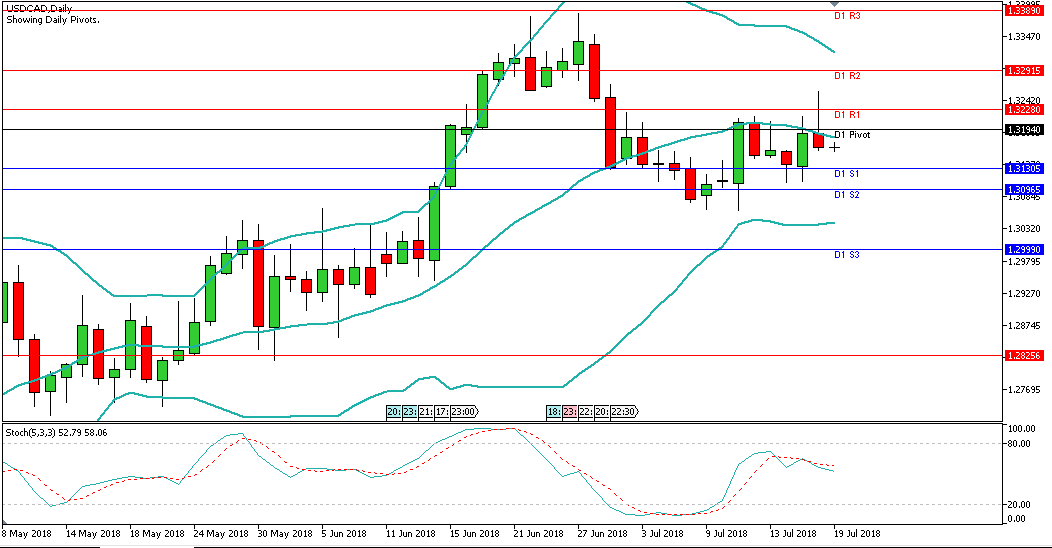Image resolution: width=1052 pixels, height=548 pixels.
Task: Select the D1 R3 resistance line label
Action: pos(847,17)
